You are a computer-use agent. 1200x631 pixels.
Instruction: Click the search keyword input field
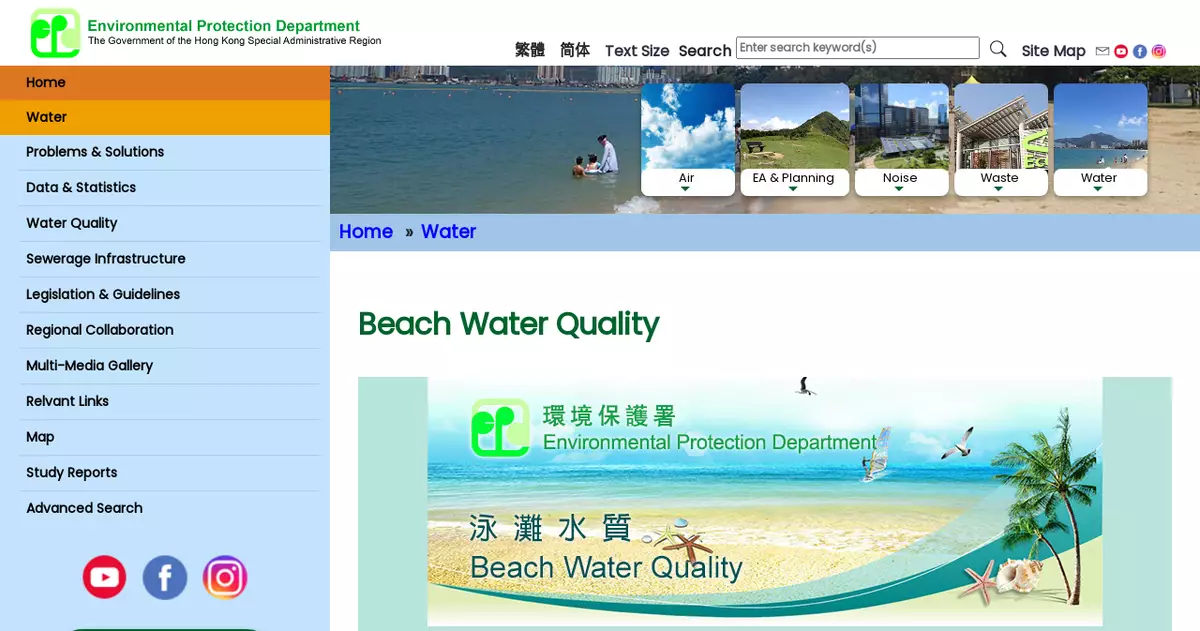pyautogui.click(x=857, y=48)
